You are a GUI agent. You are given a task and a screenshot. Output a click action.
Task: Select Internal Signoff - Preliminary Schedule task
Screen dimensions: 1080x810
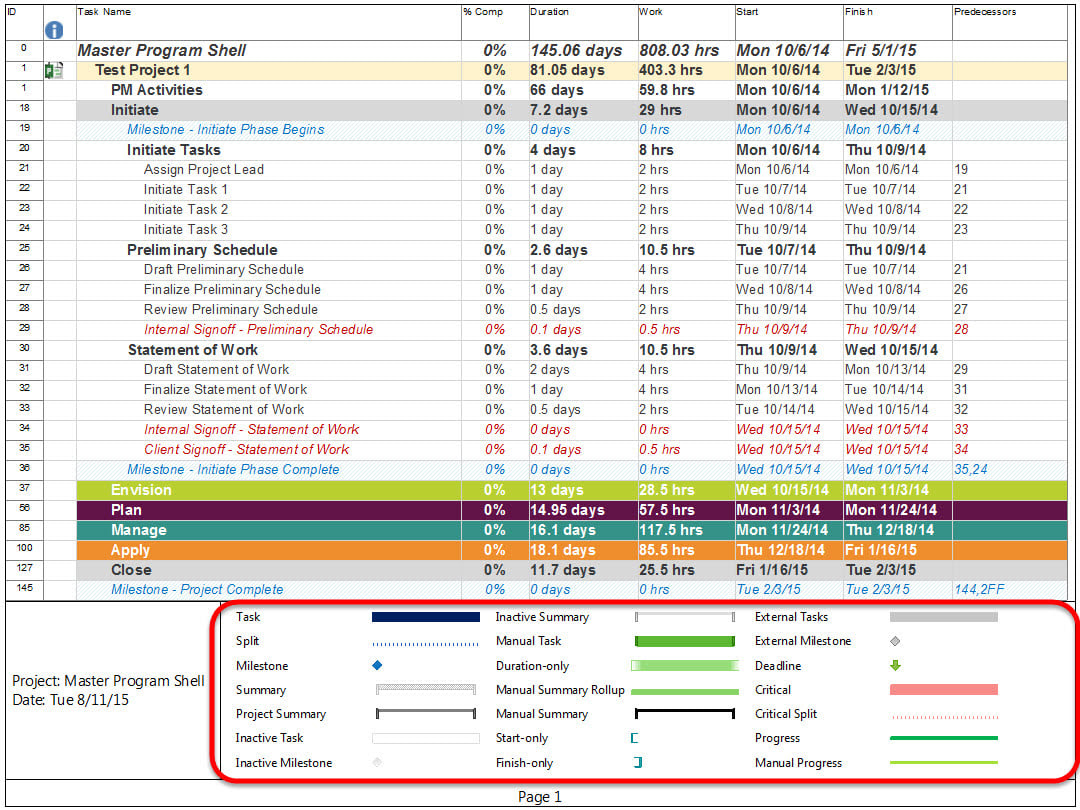point(537,329)
